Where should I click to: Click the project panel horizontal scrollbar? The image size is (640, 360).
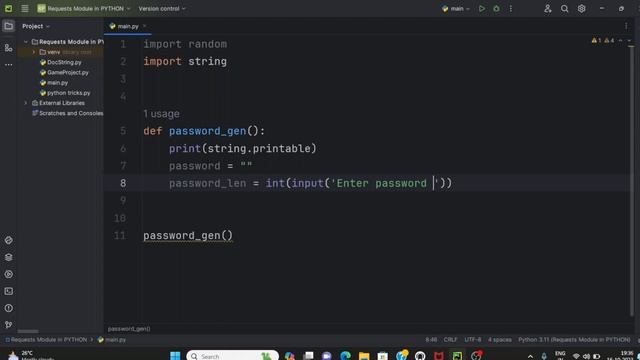tap(28, 331)
